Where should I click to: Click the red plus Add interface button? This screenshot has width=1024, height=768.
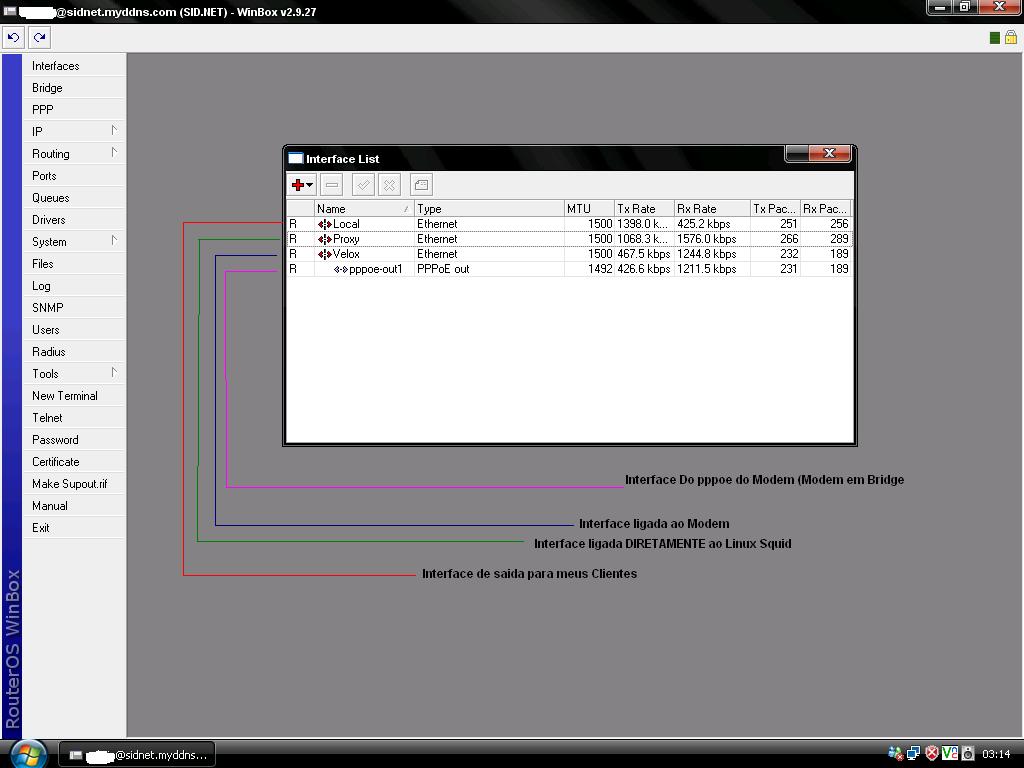[x=298, y=185]
